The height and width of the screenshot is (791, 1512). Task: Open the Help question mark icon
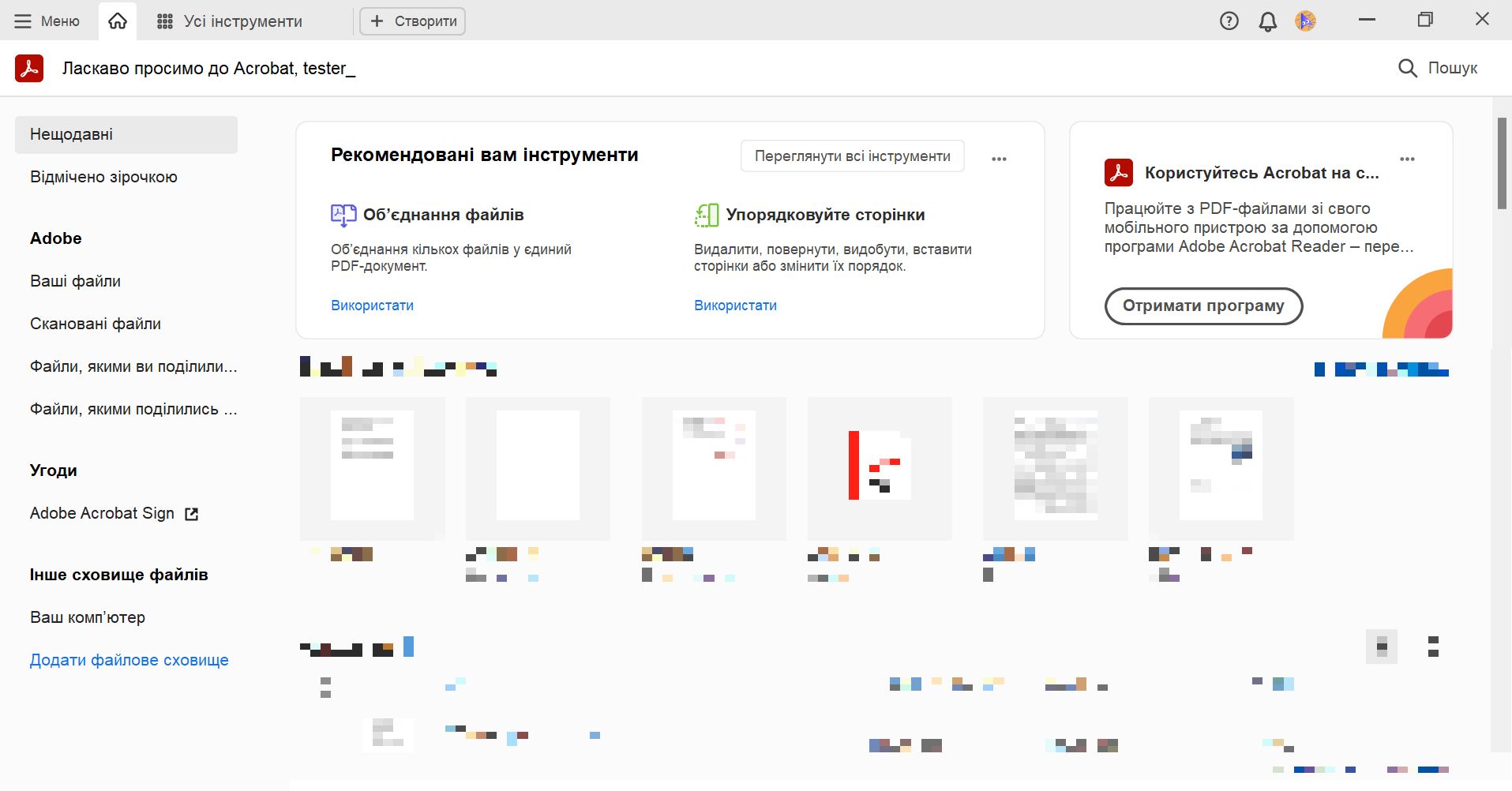[1229, 21]
